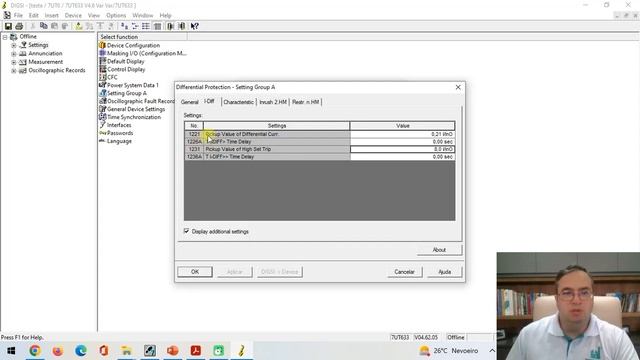Collapse the Offline tree root
The width and height of the screenshot is (640, 360).
(5, 37)
